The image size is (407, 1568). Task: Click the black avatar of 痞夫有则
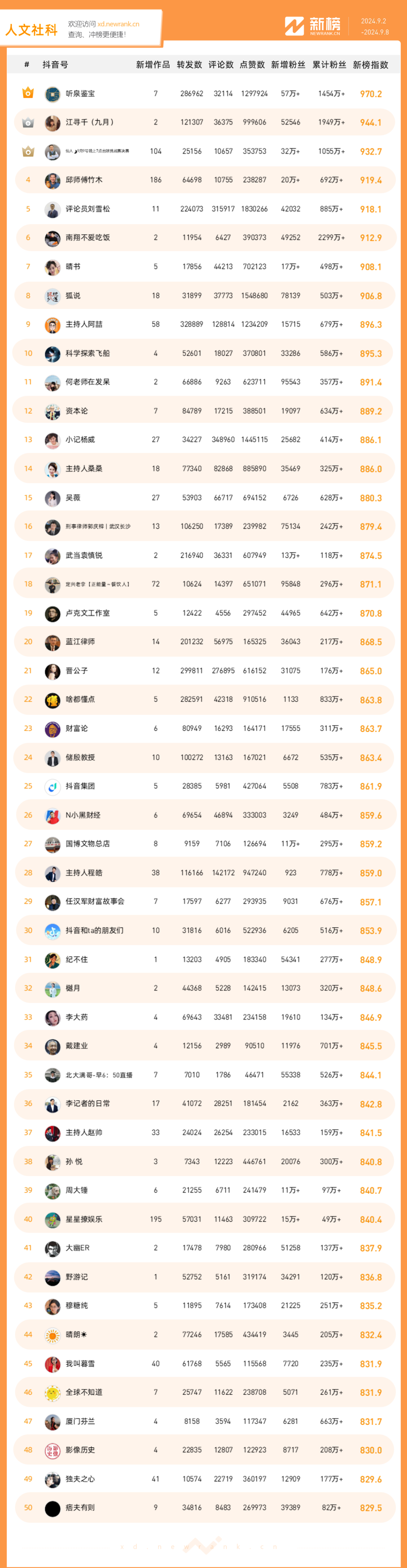pos(52,1508)
